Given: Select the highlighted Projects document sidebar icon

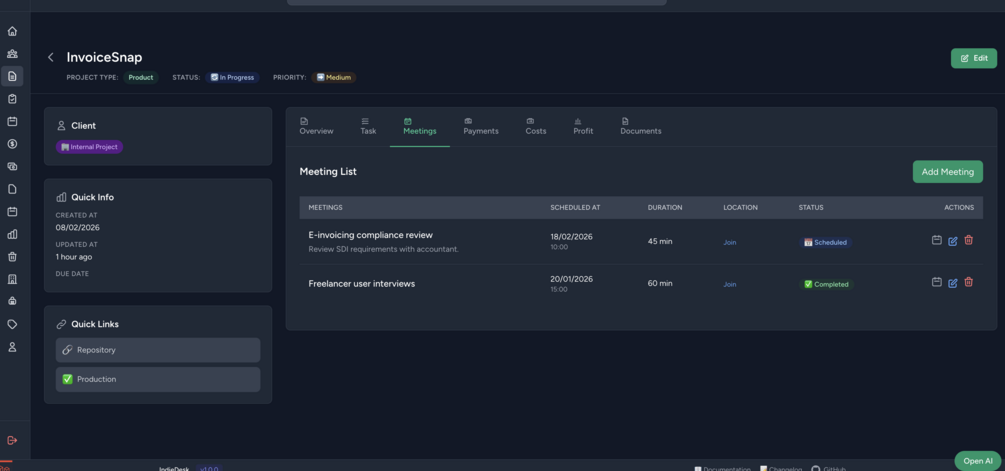Looking at the screenshot, I should click(12, 76).
